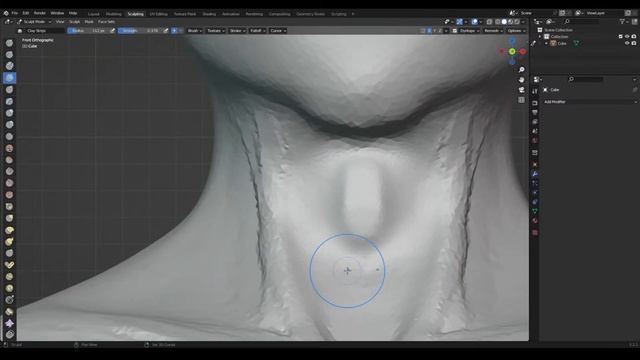Select the Inflate brush tool

pos(9,113)
